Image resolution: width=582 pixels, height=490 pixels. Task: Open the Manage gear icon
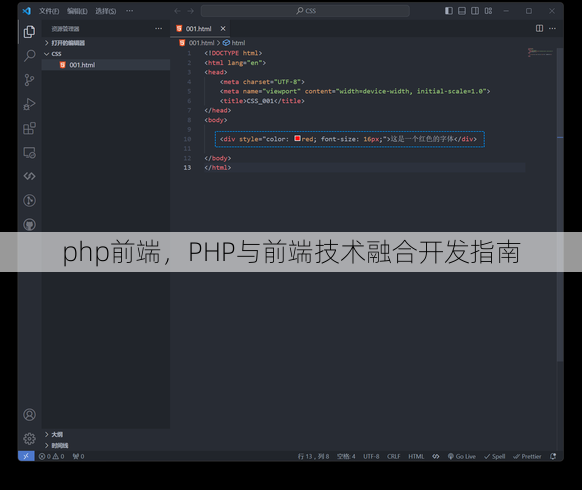point(29,439)
